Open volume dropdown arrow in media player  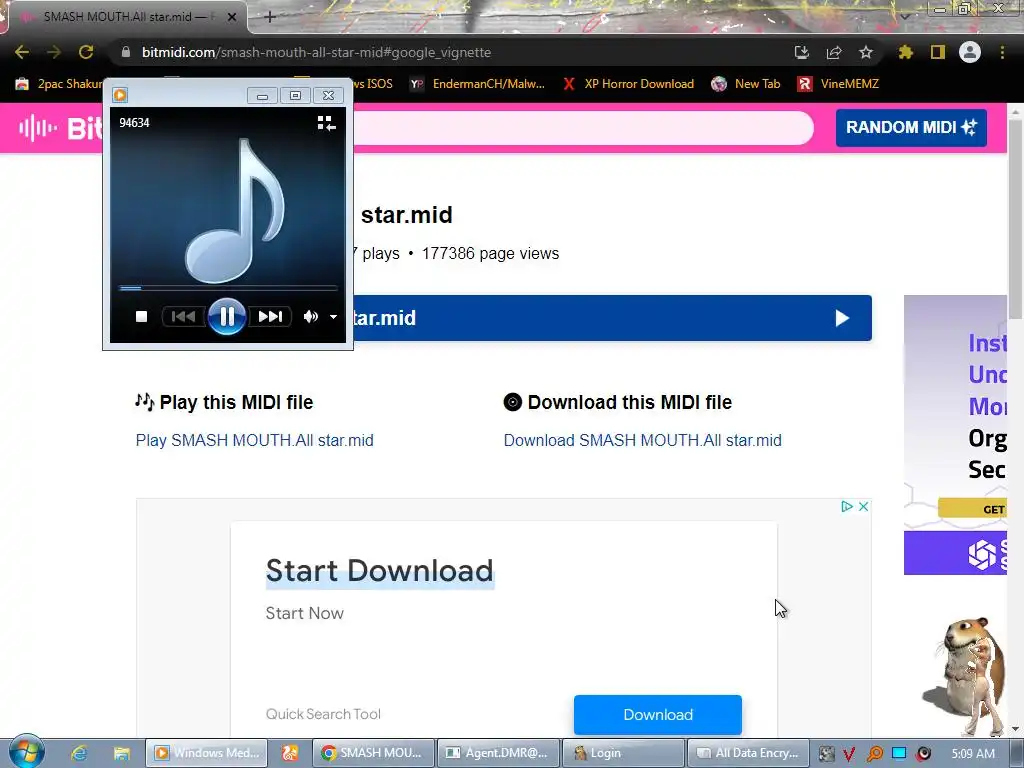point(333,317)
